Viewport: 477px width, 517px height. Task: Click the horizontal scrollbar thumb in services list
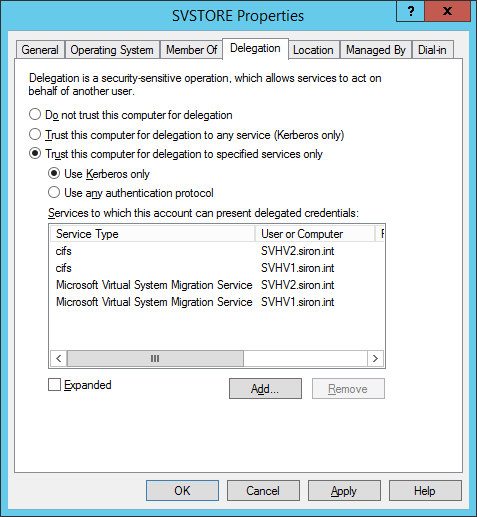click(x=155, y=359)
